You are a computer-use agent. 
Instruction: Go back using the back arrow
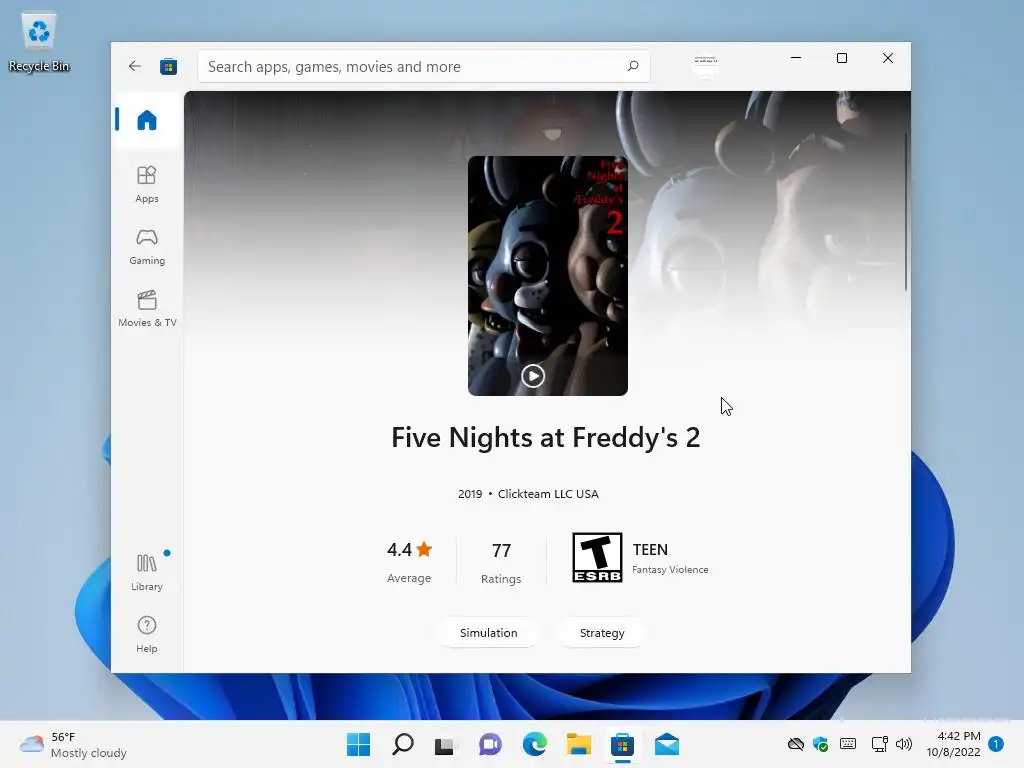[x=135, y=66]
